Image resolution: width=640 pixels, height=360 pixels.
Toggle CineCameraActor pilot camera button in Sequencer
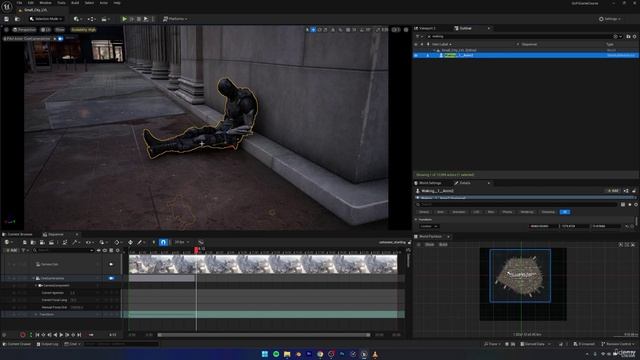tap(111, 278)
